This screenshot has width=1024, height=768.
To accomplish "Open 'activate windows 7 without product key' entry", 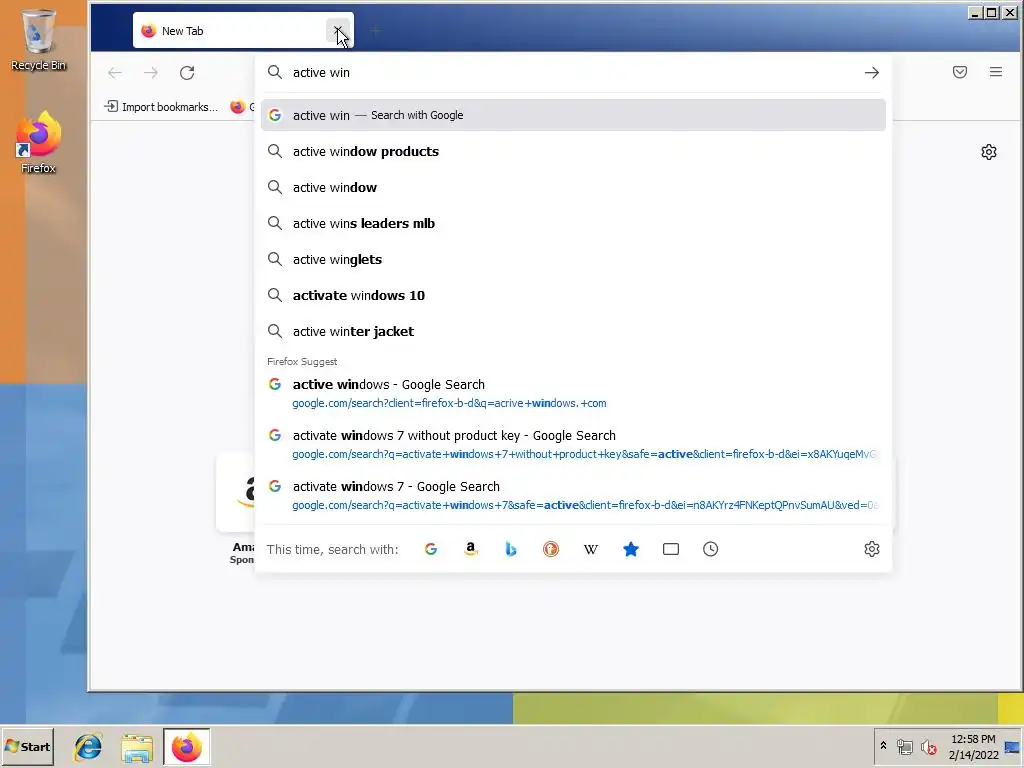I will click(x=573, y=444).
